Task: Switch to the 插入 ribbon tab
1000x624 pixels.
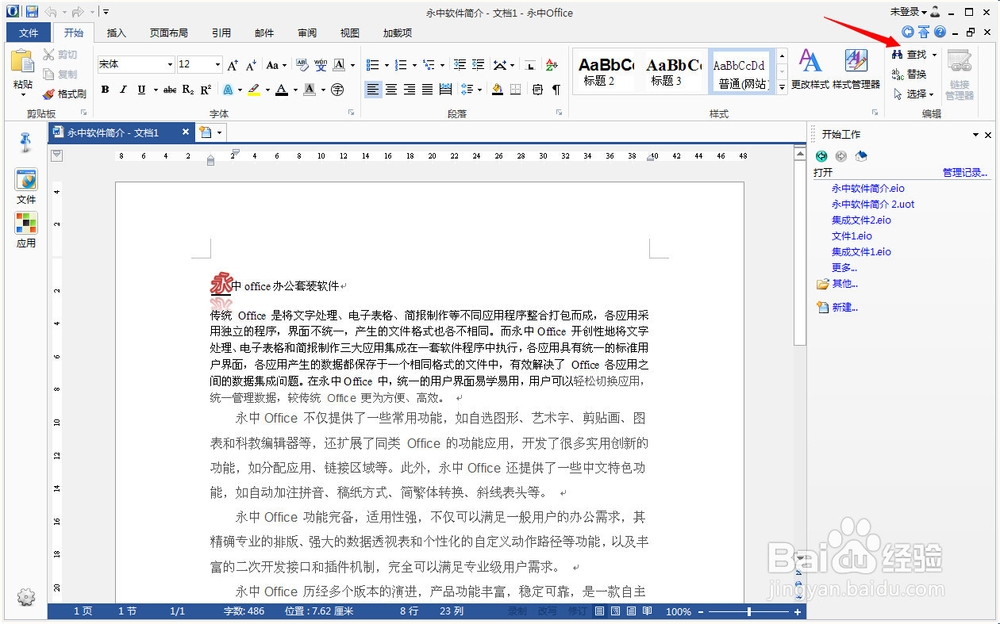Action: [116, 33]
